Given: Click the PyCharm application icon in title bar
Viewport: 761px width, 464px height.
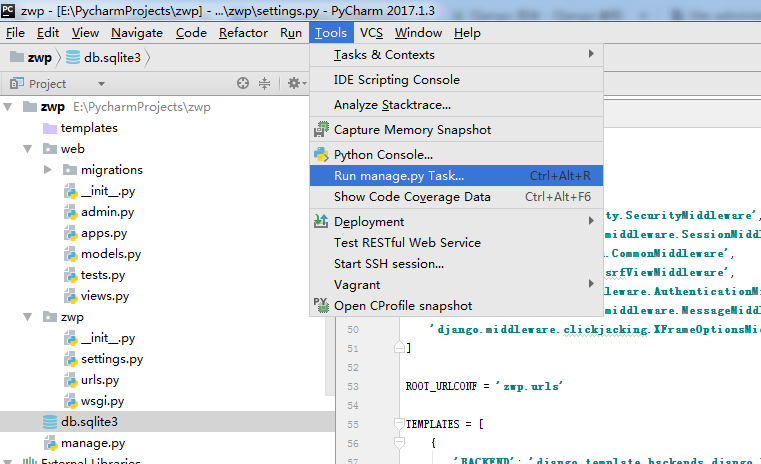Looking at the screenshot, I should pyautogui.click(x=8, y=10).
